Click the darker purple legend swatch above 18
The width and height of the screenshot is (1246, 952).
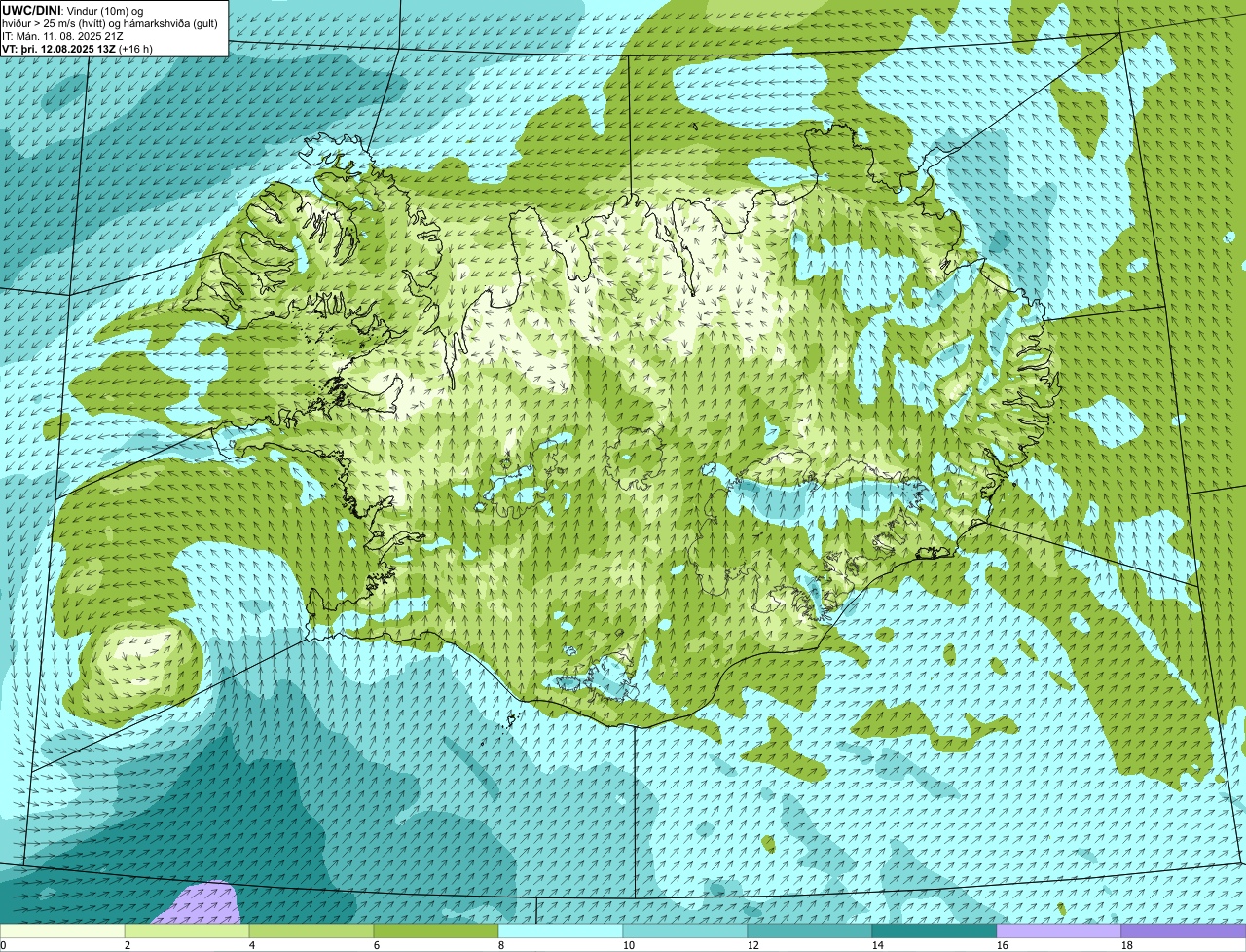click(x=1184, y=931)
